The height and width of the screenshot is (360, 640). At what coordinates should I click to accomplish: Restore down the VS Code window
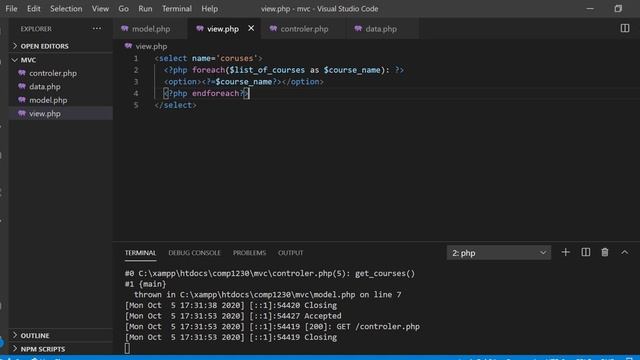point(618,9)
